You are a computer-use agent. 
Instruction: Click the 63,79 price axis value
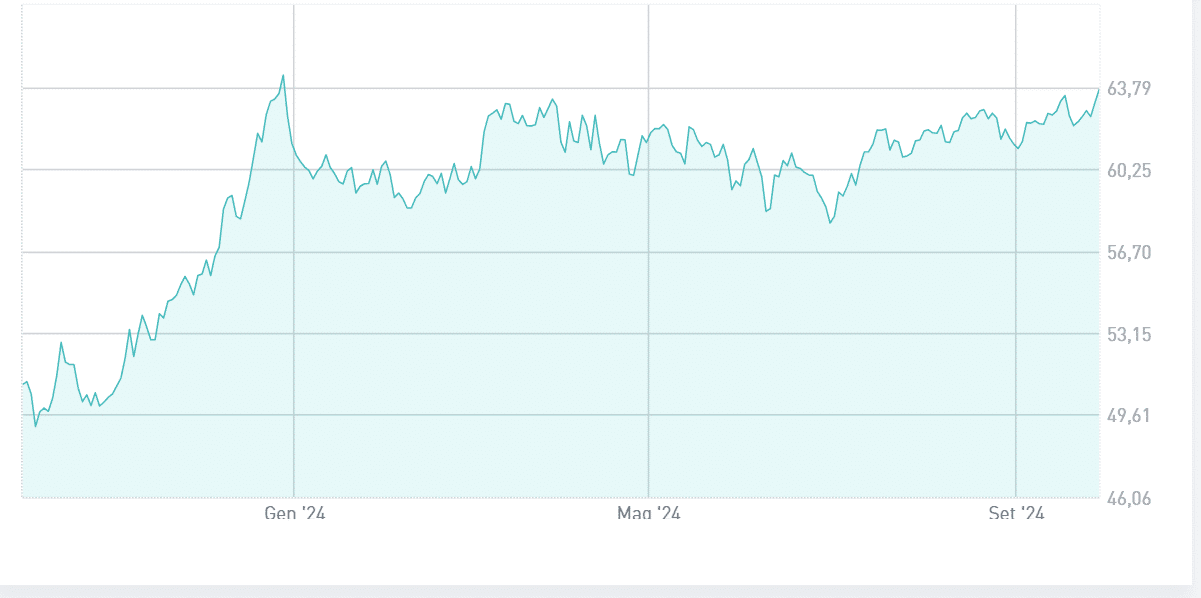[1129, 89]
